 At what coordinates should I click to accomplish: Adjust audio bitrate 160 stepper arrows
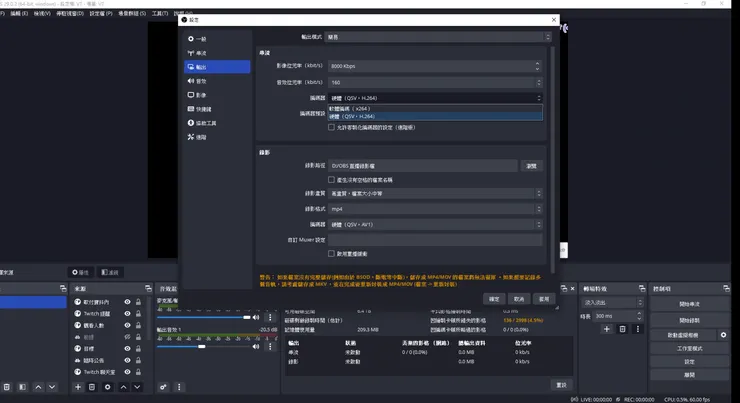[x=538, y=82]
